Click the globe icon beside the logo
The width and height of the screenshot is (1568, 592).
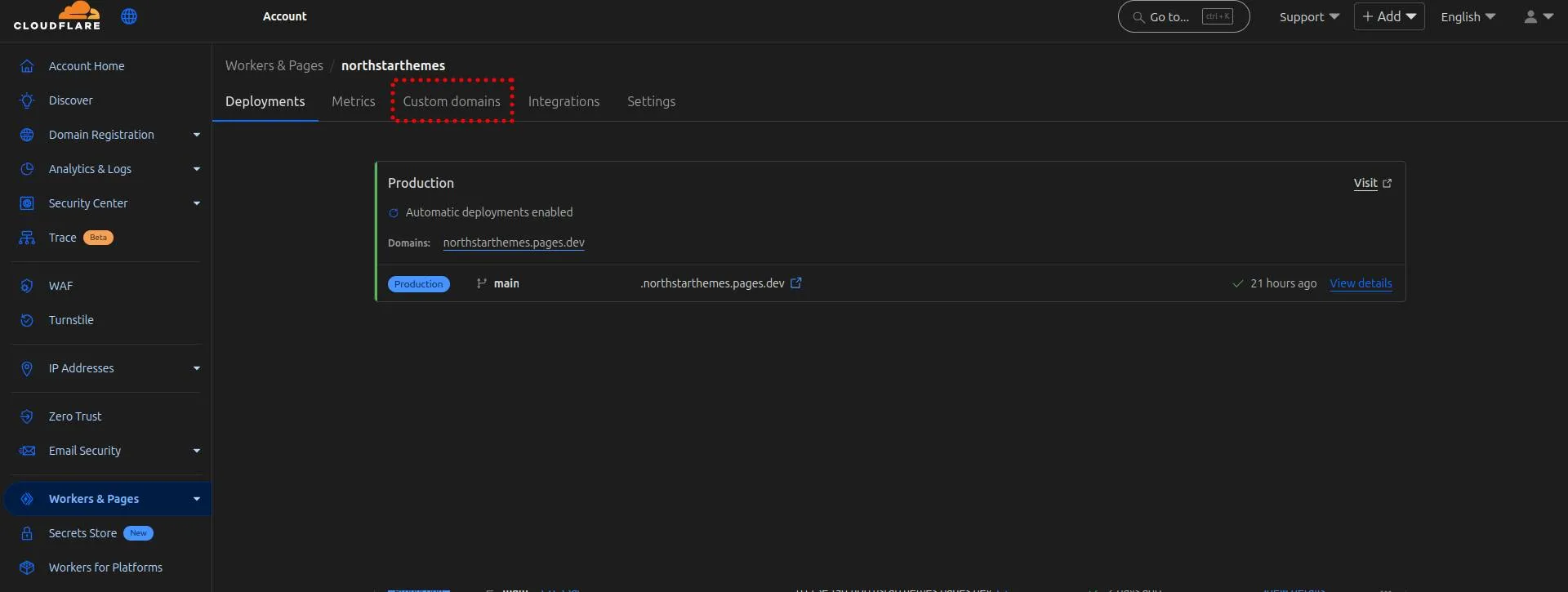(129, 16)
